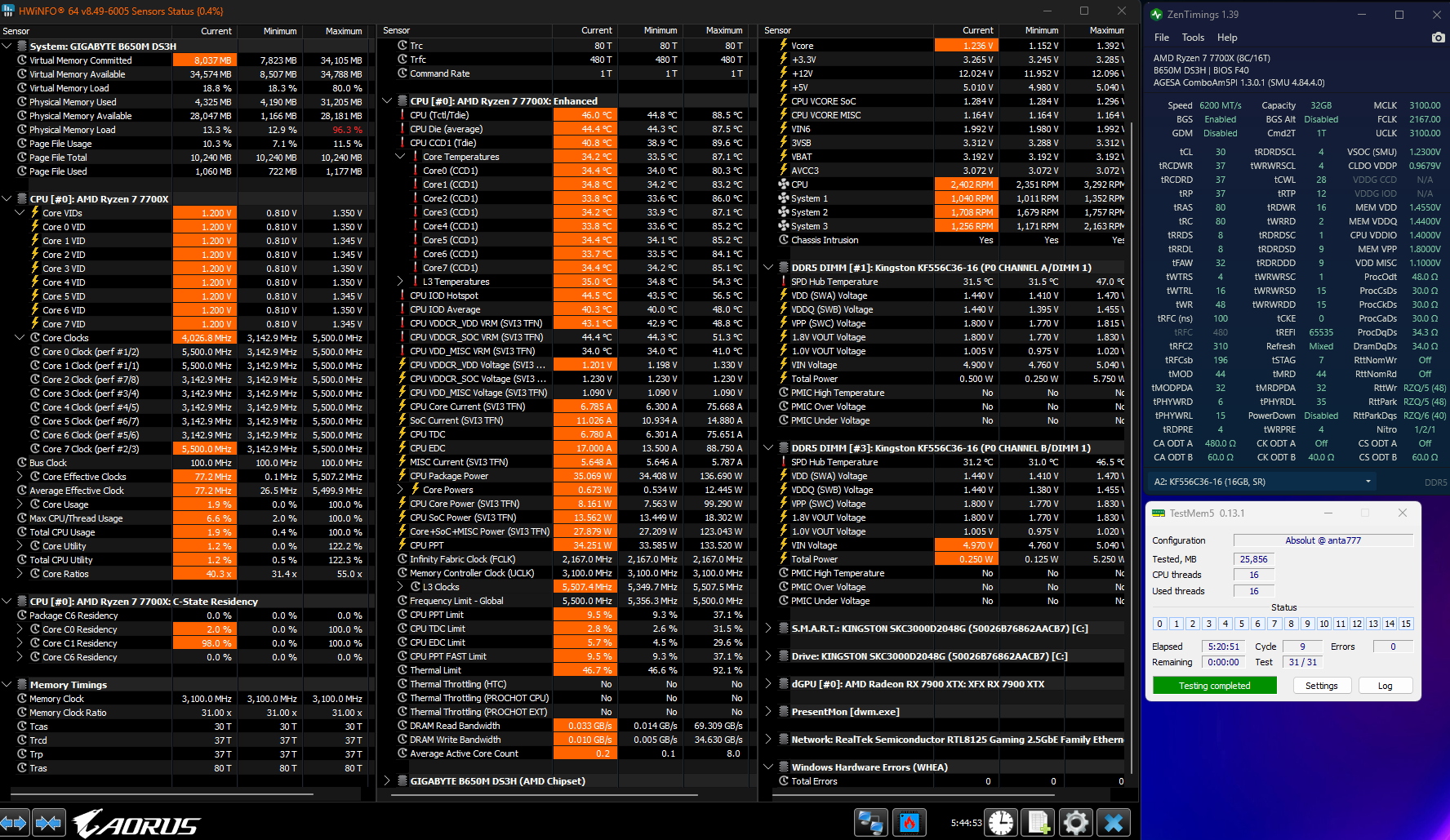Click the icon beside Chassis Intrusion

pyautogui.click(x=784, y=240)
